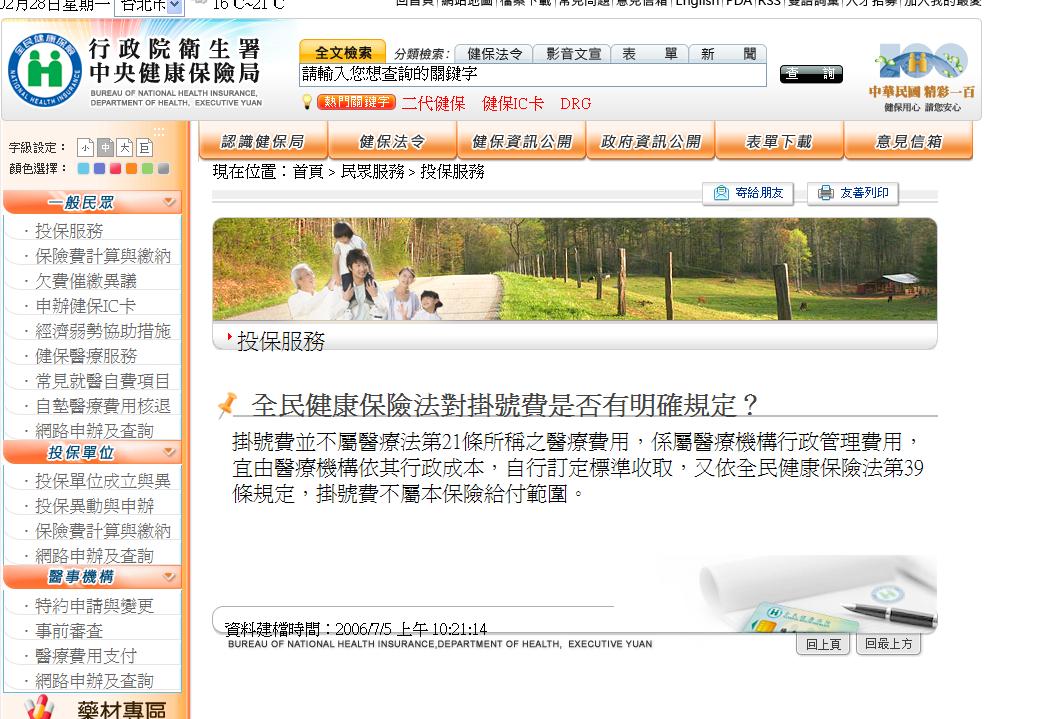Go to 首頁 in the breadcrumb
The image size is (1046, 719).
[308, 172]
